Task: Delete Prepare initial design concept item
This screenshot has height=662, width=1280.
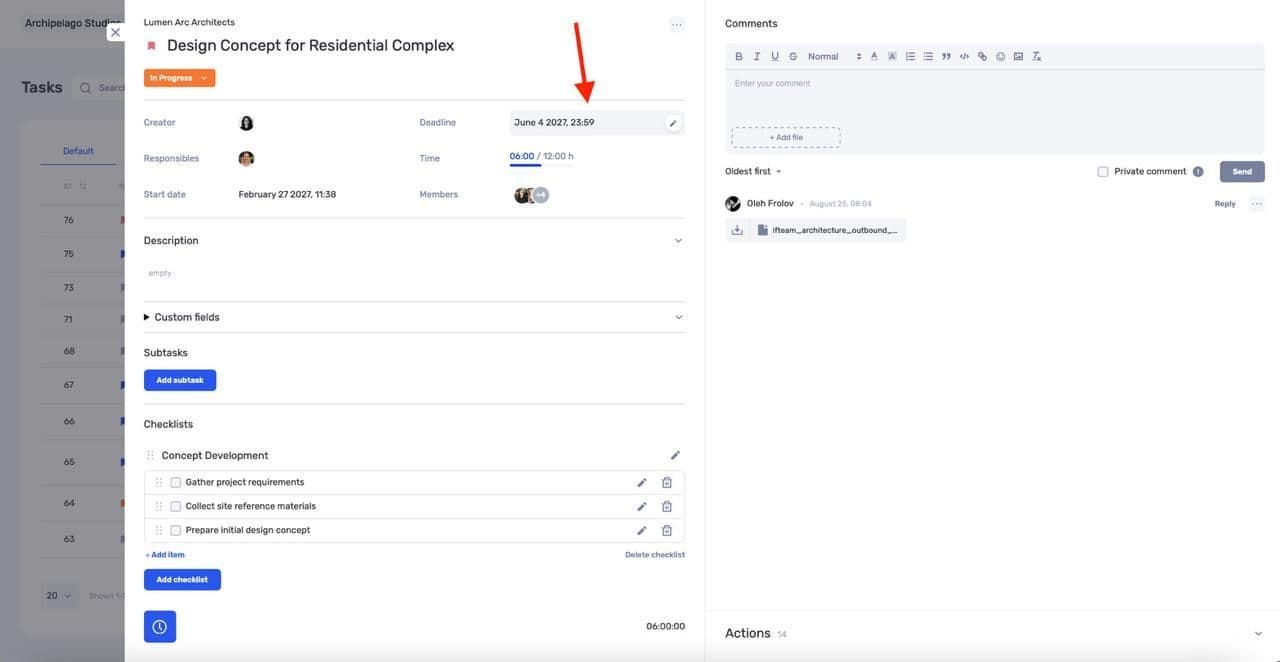Action: 667,530
